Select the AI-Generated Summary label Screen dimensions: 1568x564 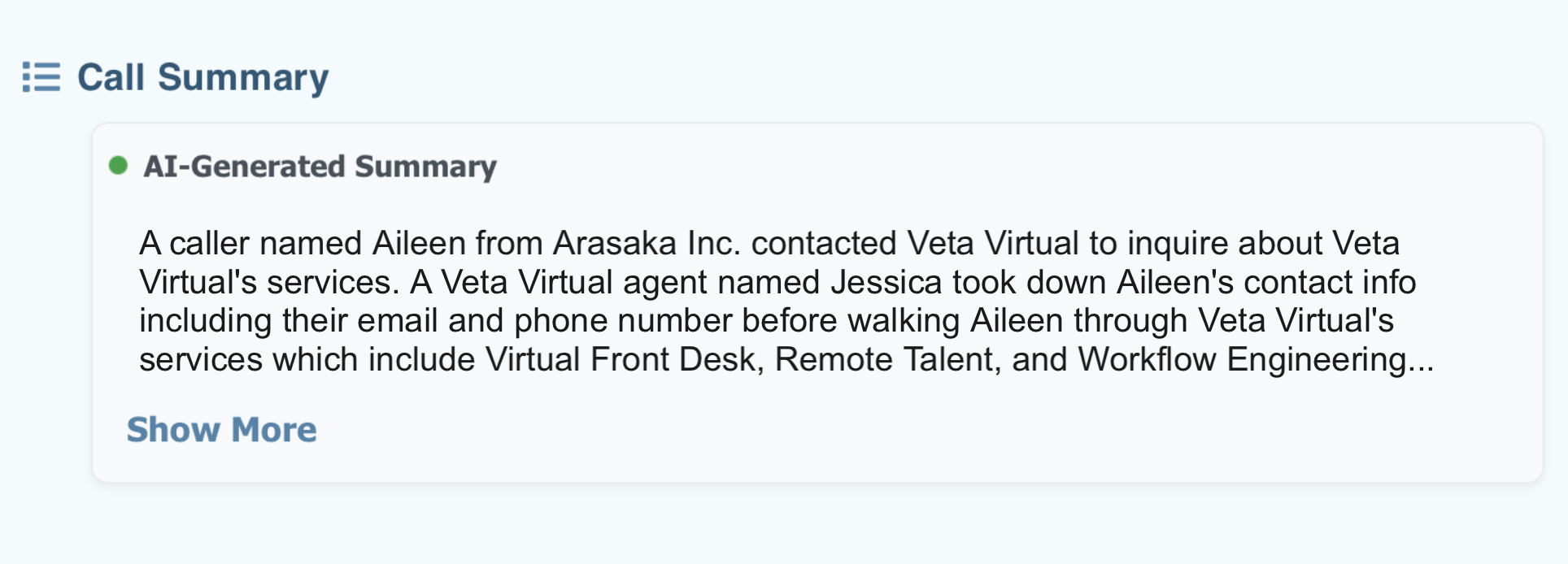320,167
